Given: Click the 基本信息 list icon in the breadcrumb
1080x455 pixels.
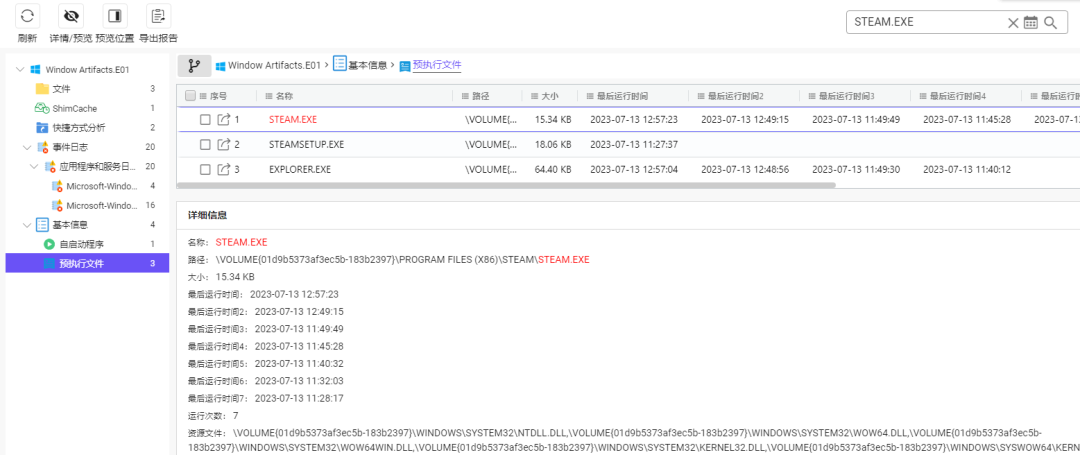Looking at the screenshot, I should pyautogui.click(x=340, y=65).
